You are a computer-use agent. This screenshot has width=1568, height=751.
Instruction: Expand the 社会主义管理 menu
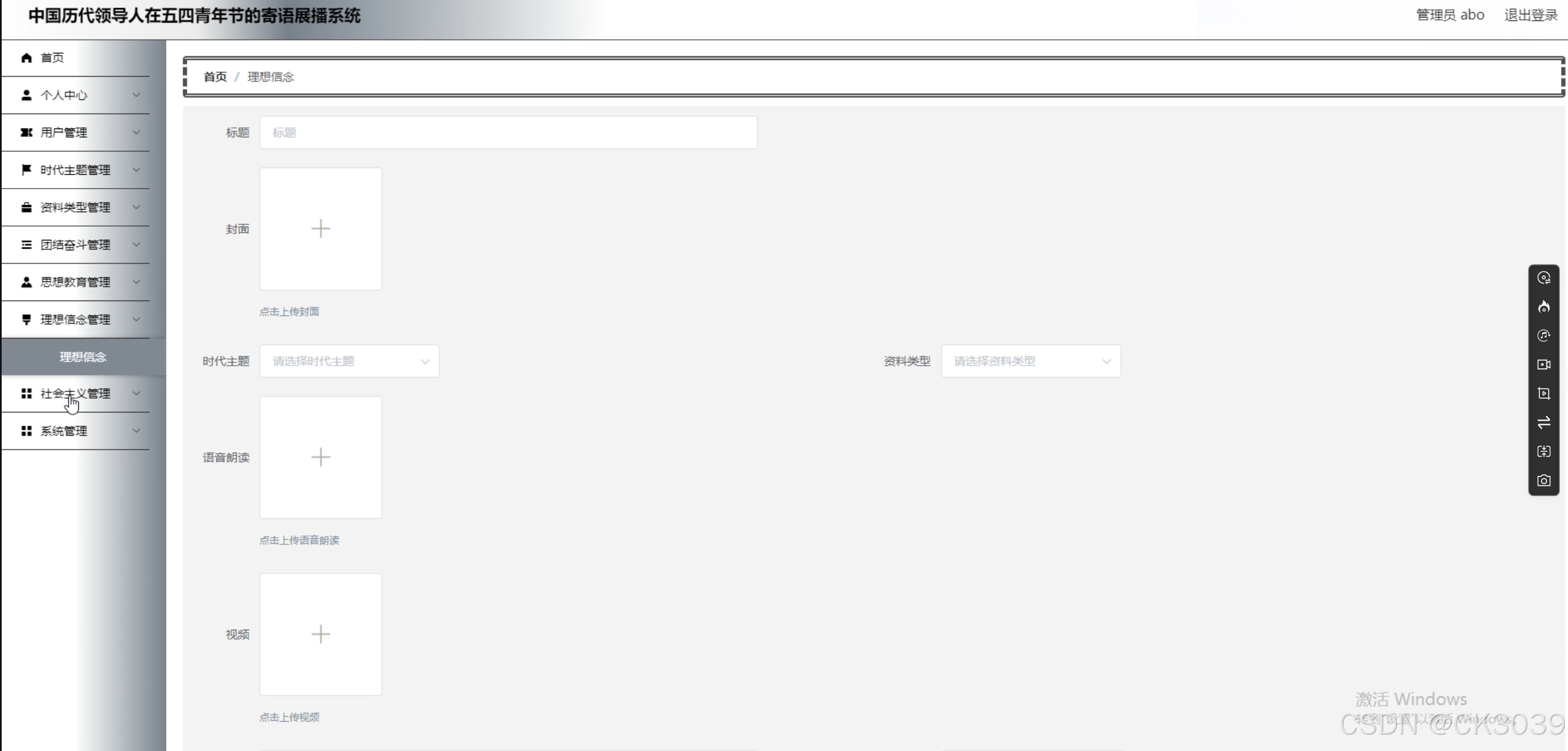click(76, 394)
